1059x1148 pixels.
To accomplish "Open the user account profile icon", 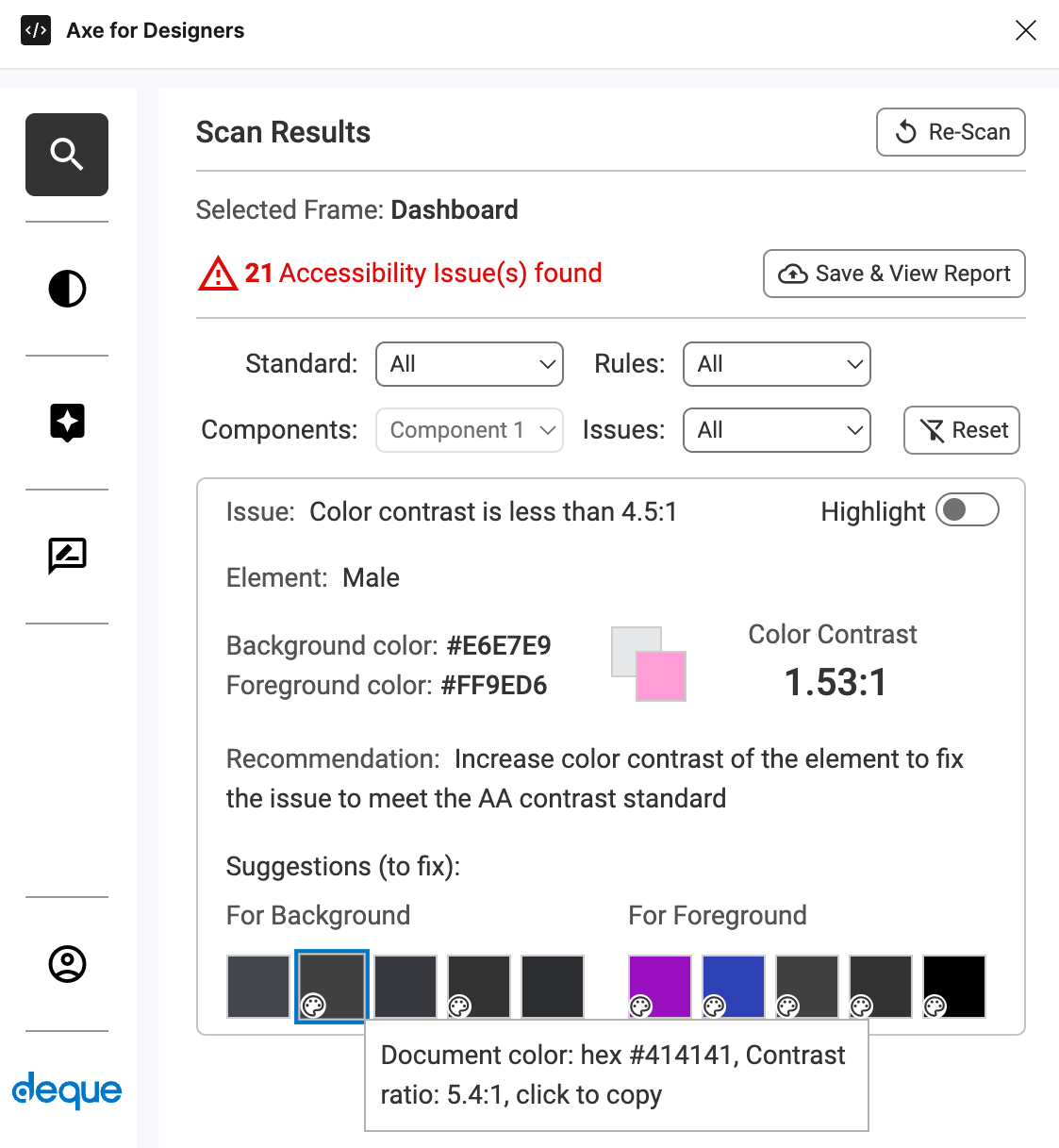I will [x=67, y=964].
